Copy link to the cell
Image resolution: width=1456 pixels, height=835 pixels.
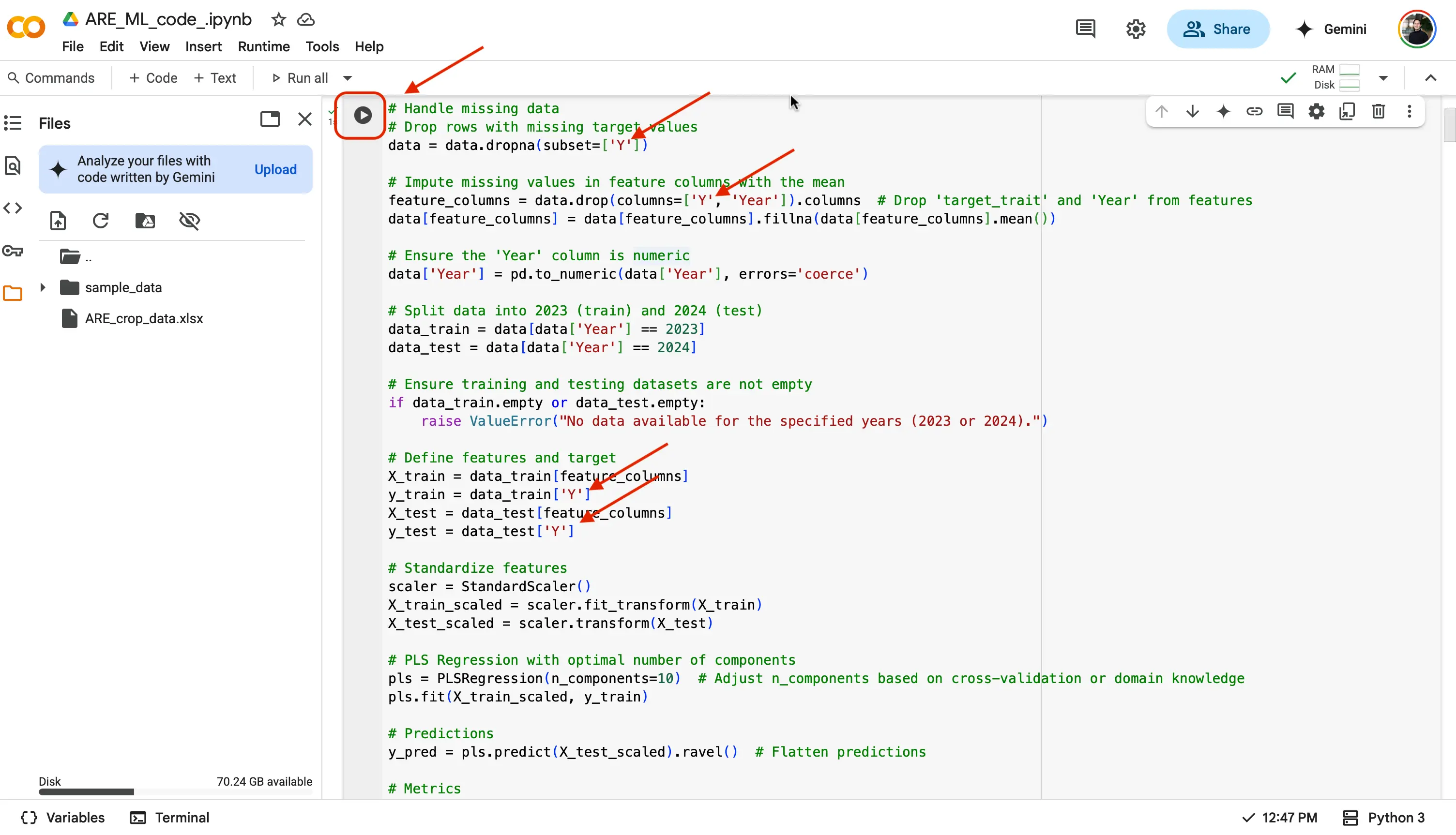(1254, 111)
